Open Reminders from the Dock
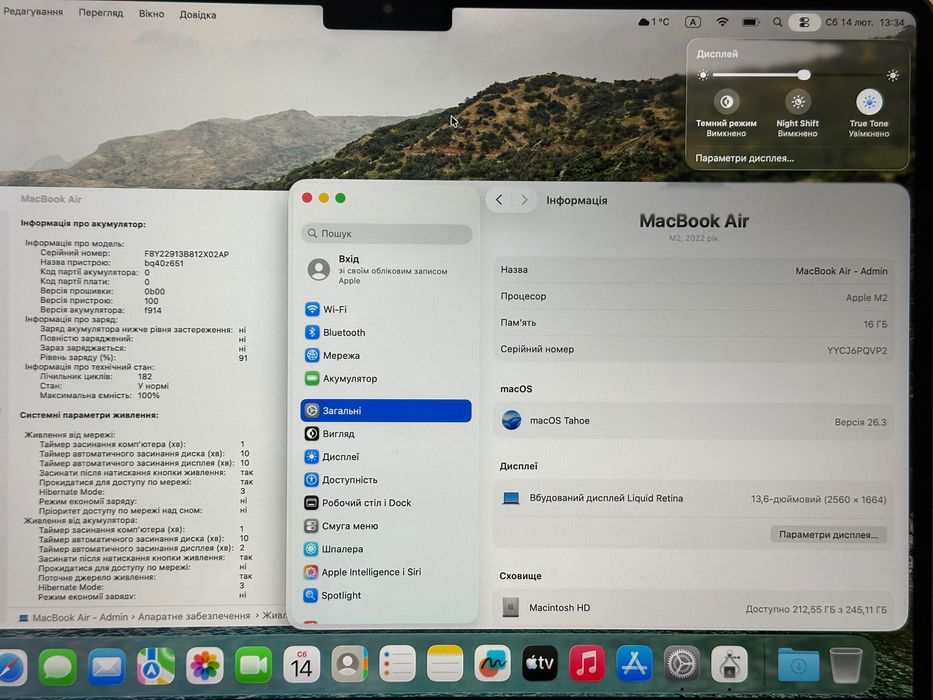933x700 pixels. click(397, 664)
